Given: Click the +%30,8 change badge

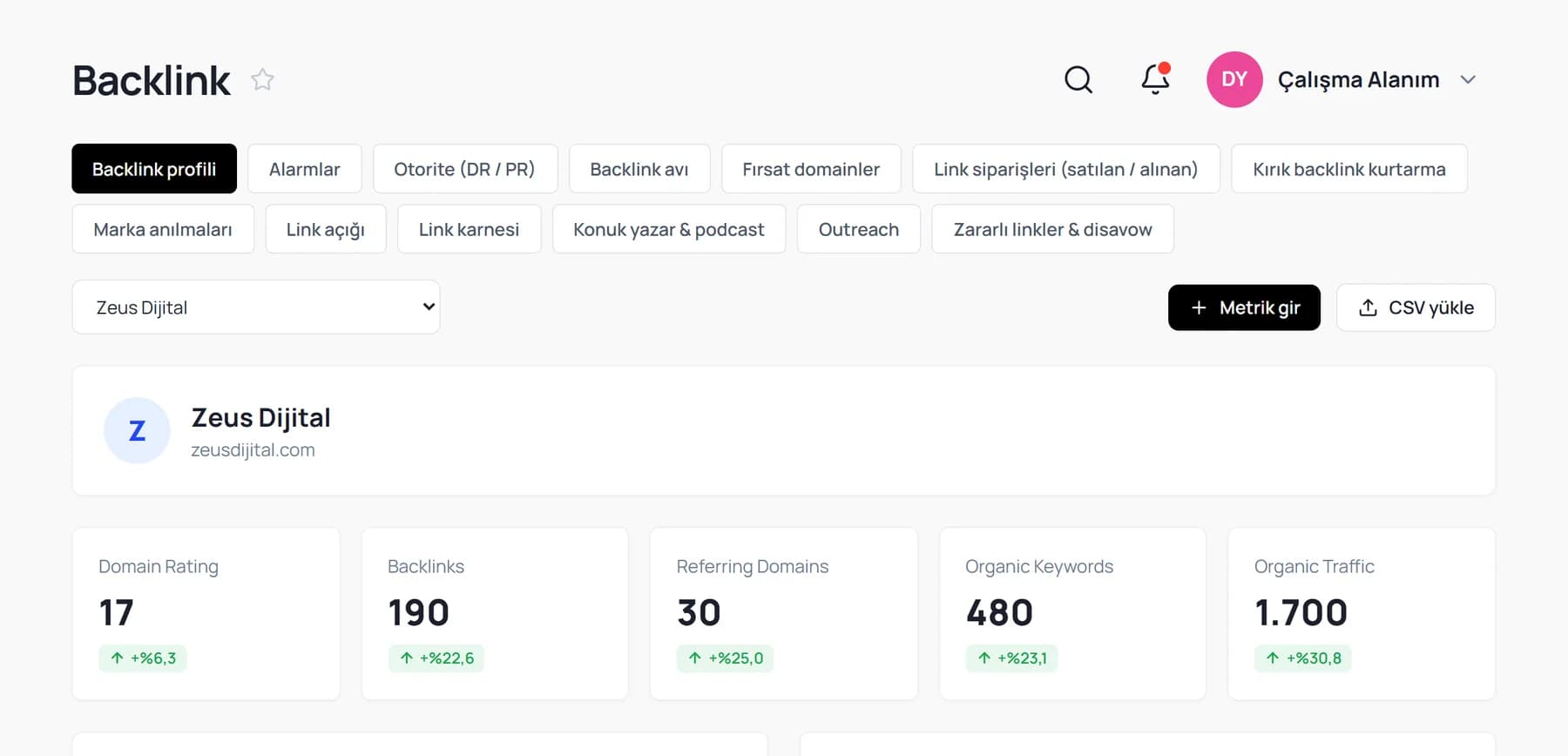Looking at the screenshot, I should 1303,658.
